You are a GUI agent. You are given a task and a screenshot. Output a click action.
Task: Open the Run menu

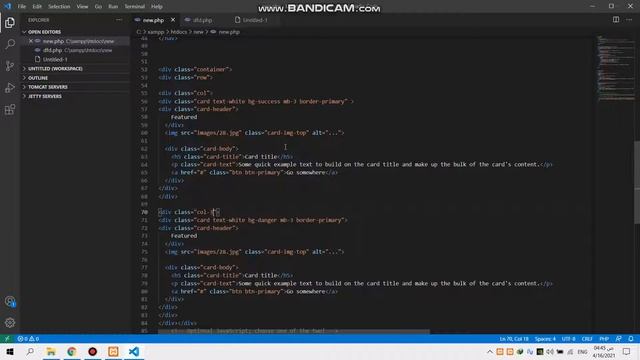(113, 7)
